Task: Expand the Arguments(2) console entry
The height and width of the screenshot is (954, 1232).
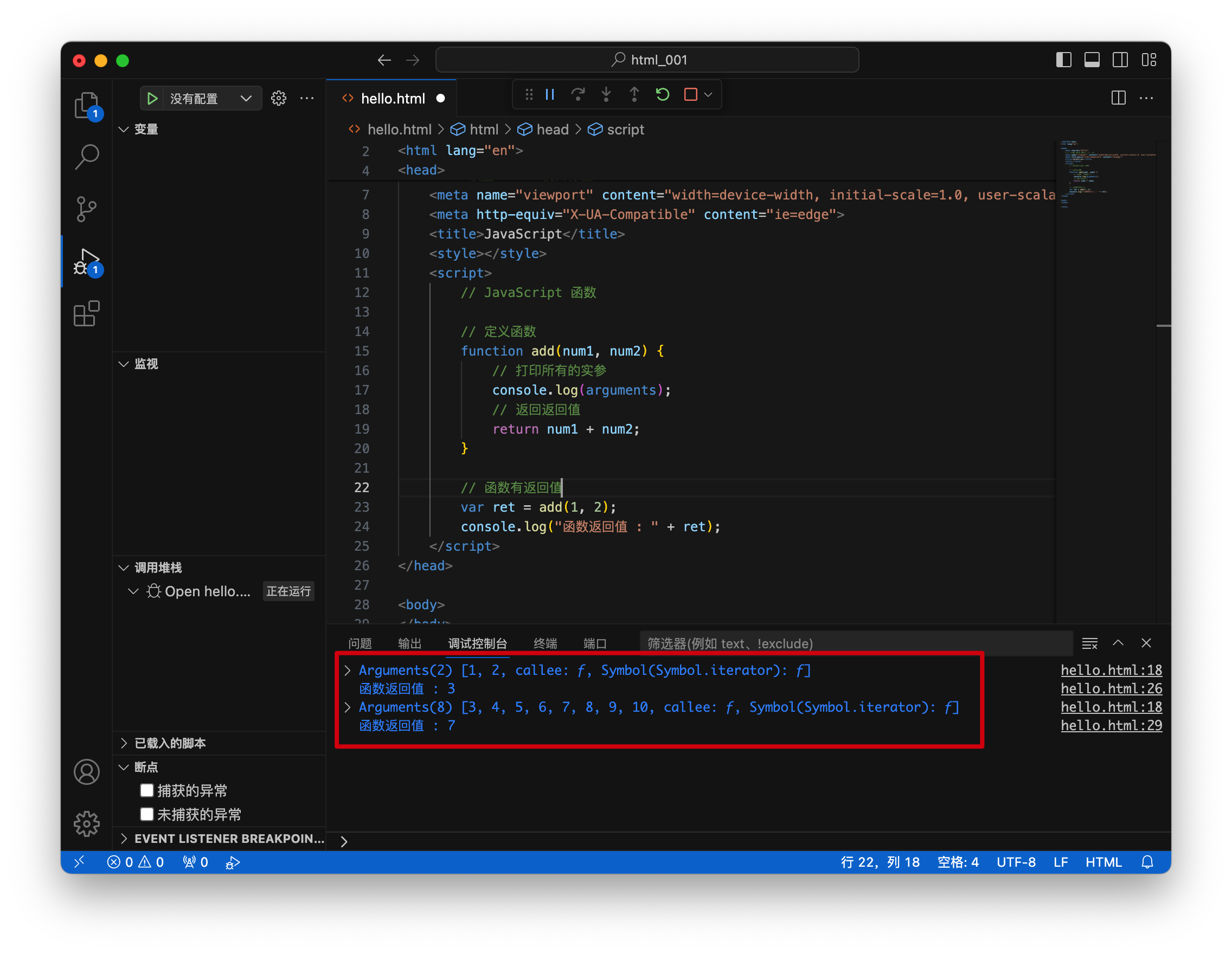Action: [348, 670]
